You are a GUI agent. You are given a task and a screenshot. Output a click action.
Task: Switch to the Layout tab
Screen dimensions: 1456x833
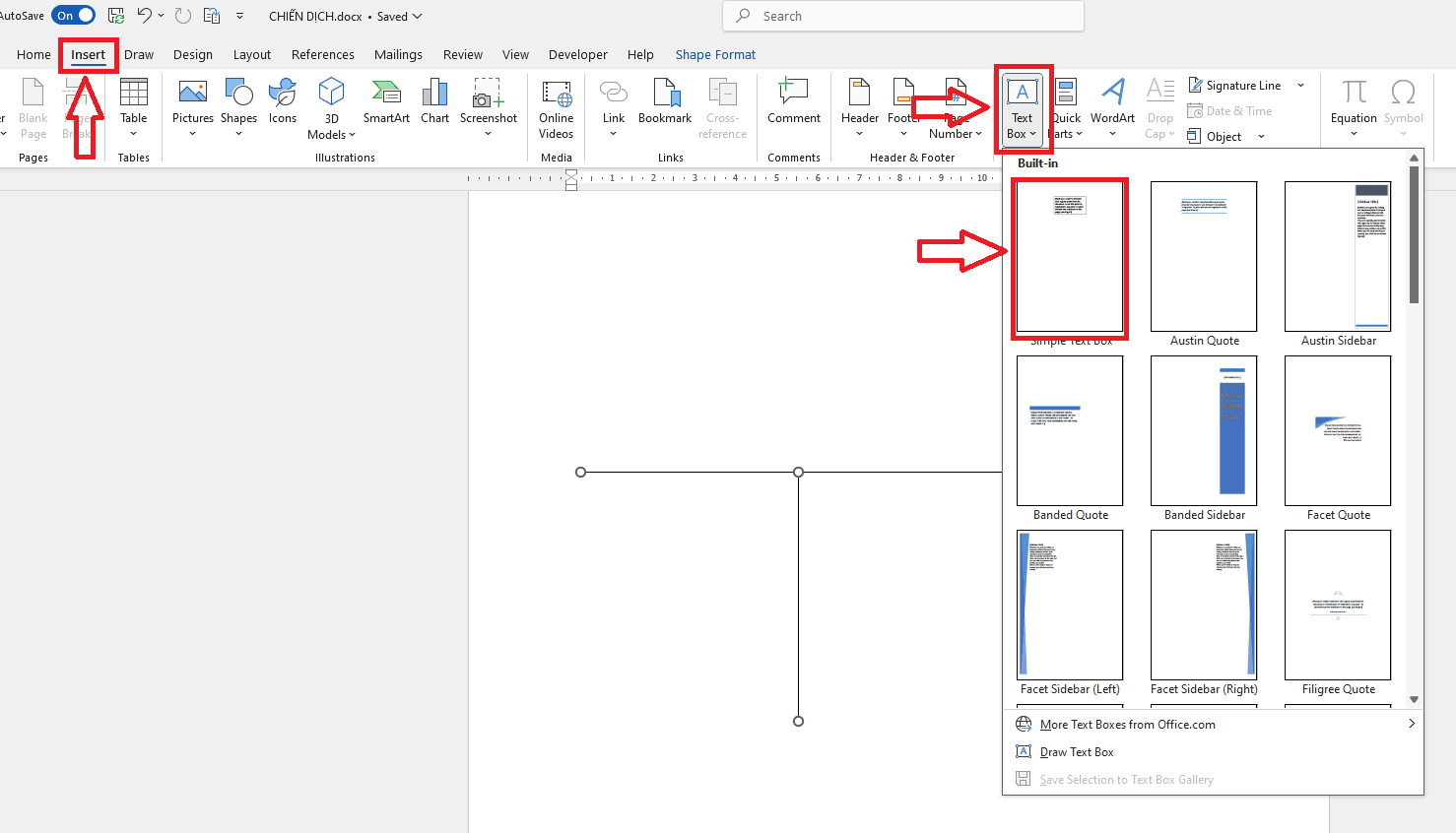click(251, 55)
